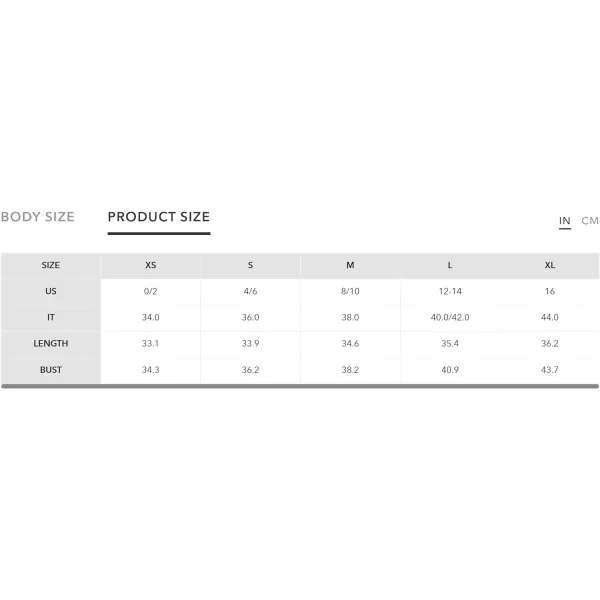Toggle units to IN
The height and width of the screenshot is (600, 600).
point(564,221)
